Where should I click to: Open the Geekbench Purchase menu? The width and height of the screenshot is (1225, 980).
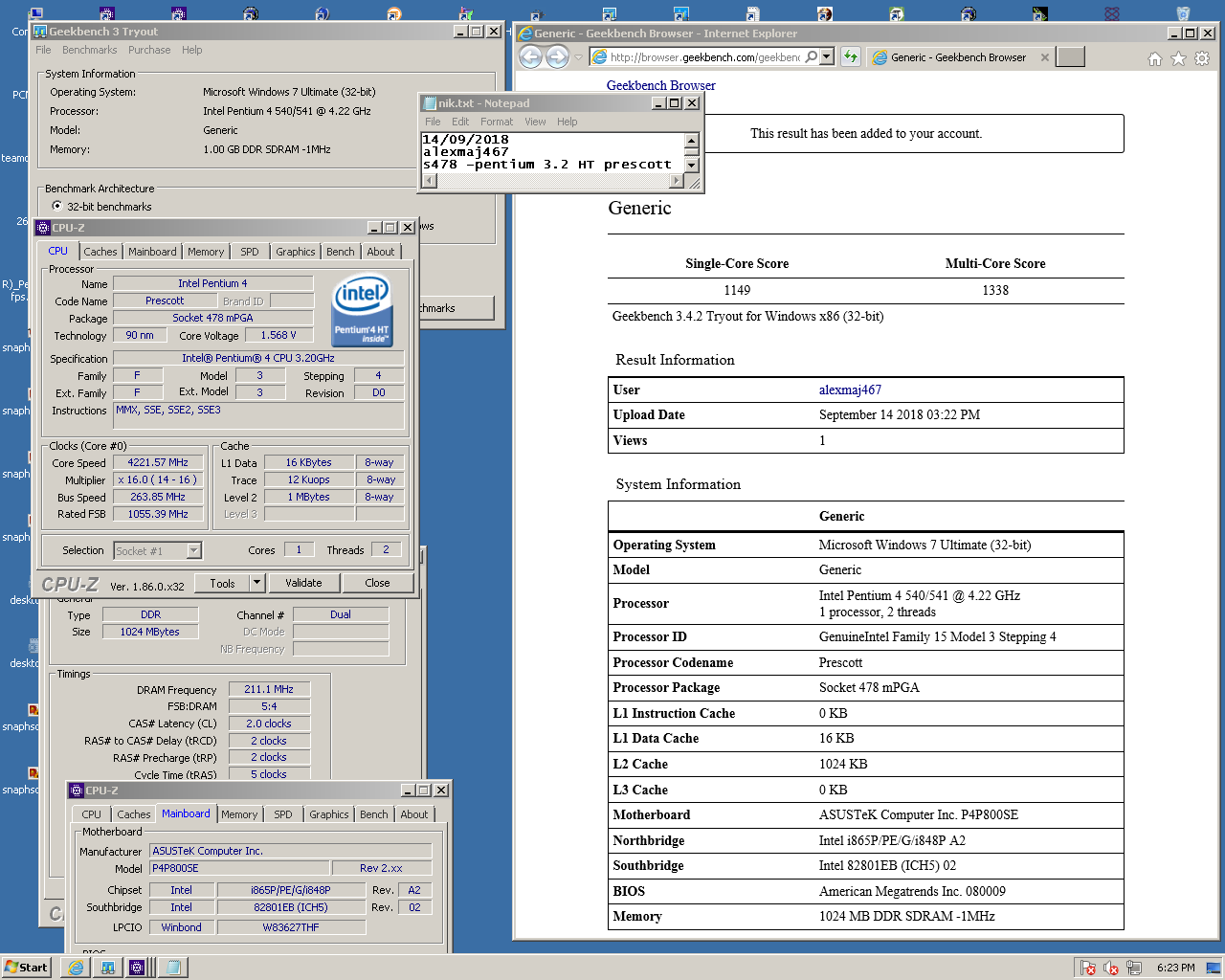[x=149, y=50]
